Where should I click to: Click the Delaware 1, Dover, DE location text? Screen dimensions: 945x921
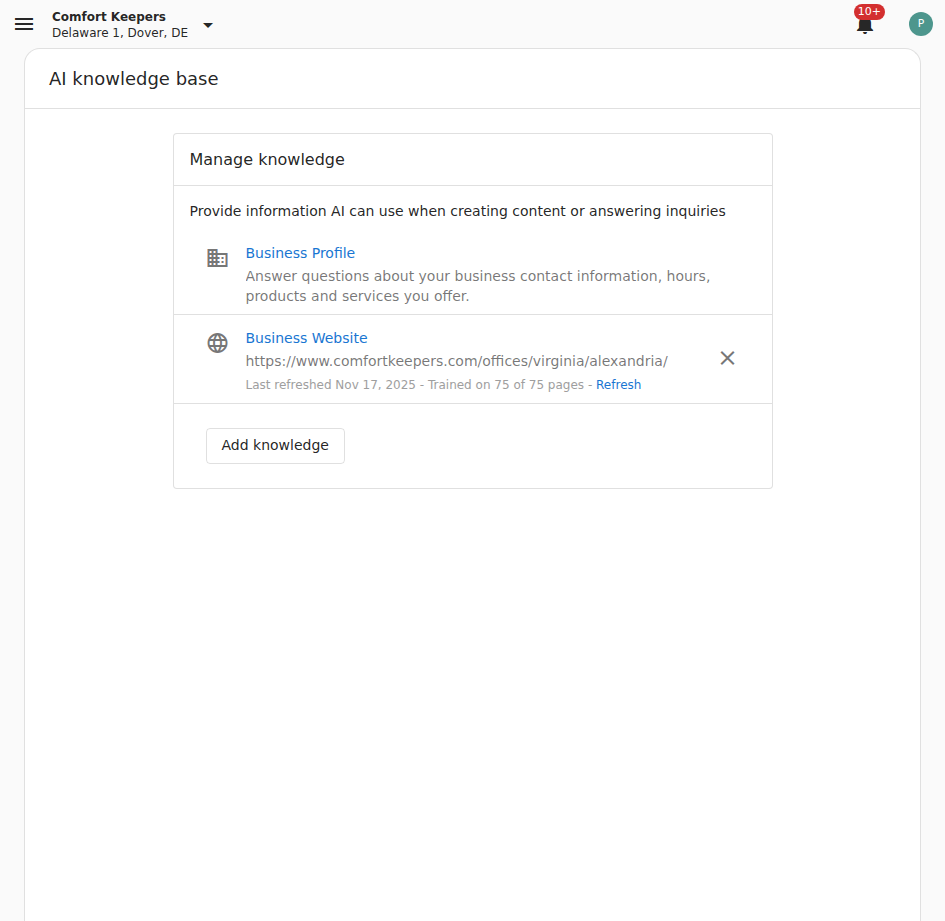coord(120,33)
